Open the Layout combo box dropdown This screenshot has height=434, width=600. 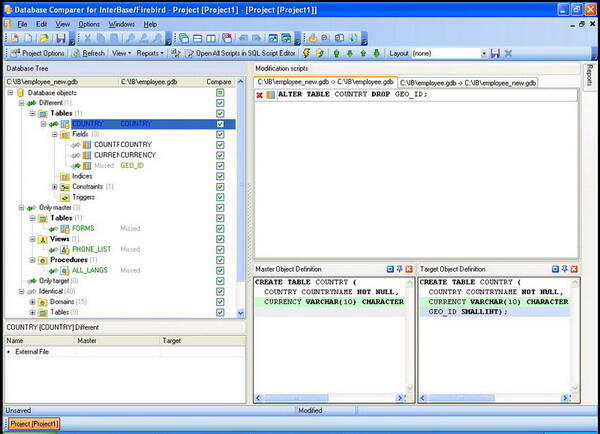pyautogui.click(x=484, y=54)
